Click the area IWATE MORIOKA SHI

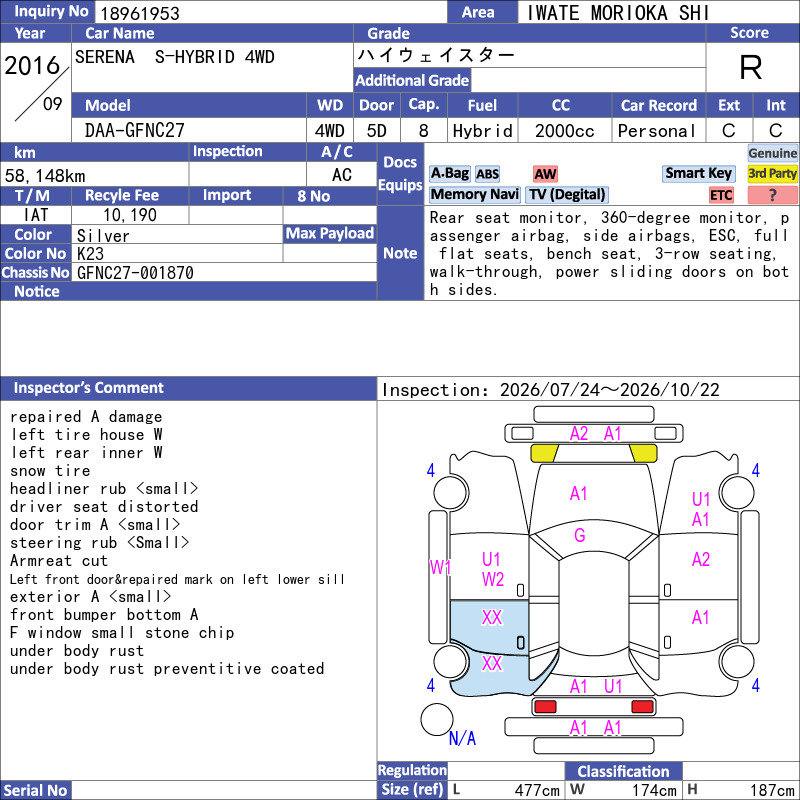pos(617,13)
